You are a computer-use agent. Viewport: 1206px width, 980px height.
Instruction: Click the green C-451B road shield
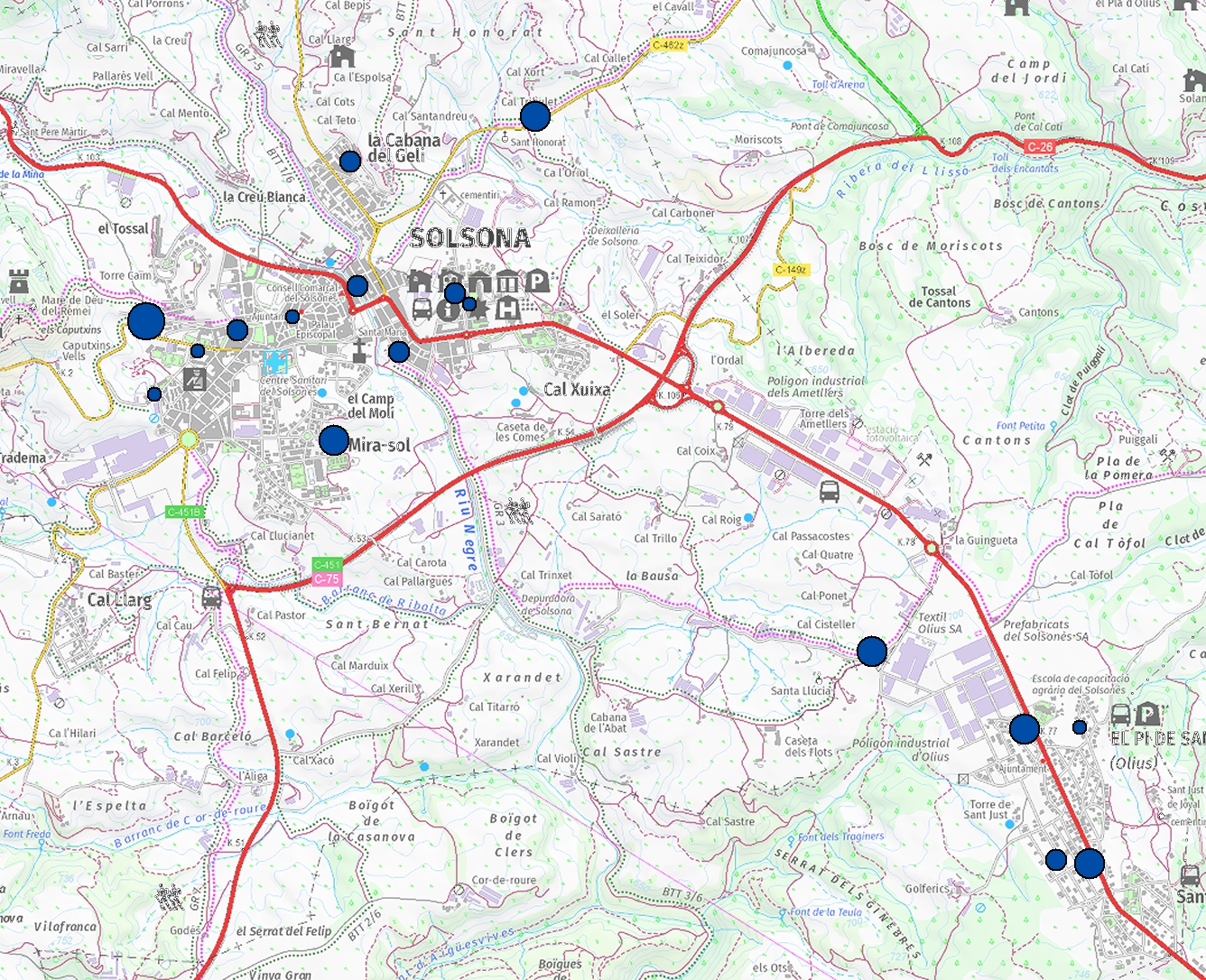click(184, 513)
